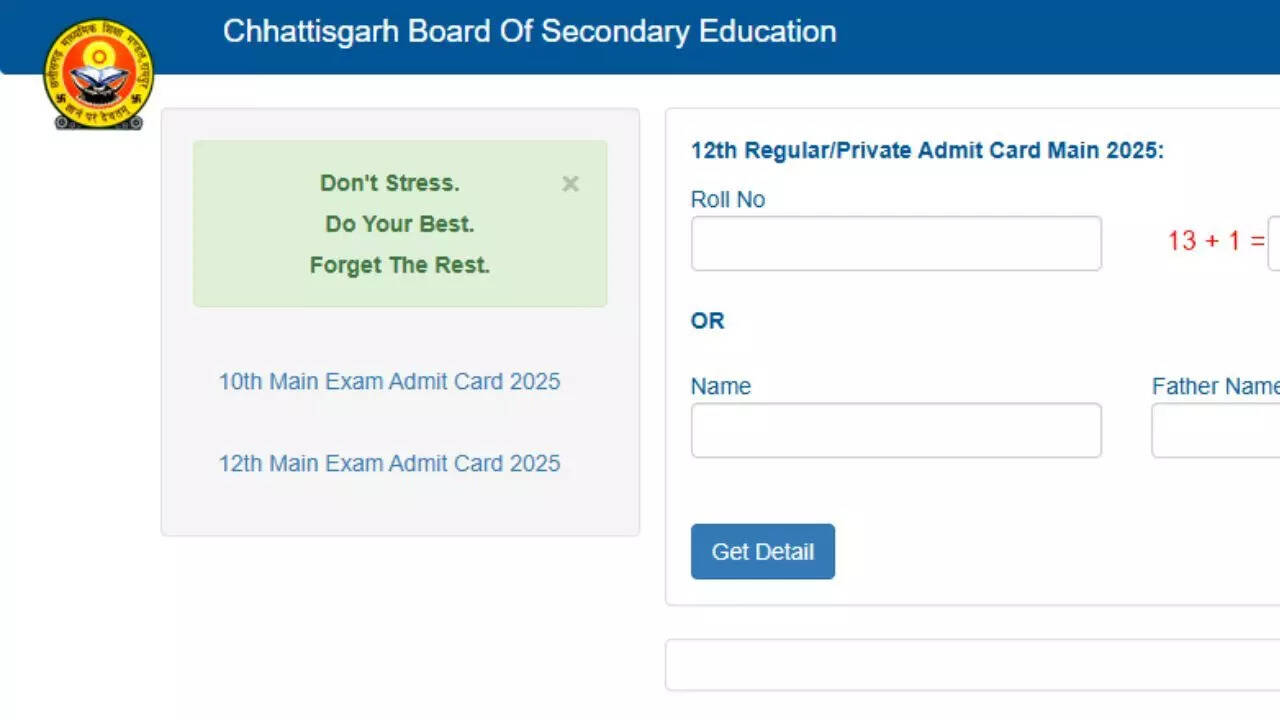Click the "Do Your Best." message line

click(399, 224)
